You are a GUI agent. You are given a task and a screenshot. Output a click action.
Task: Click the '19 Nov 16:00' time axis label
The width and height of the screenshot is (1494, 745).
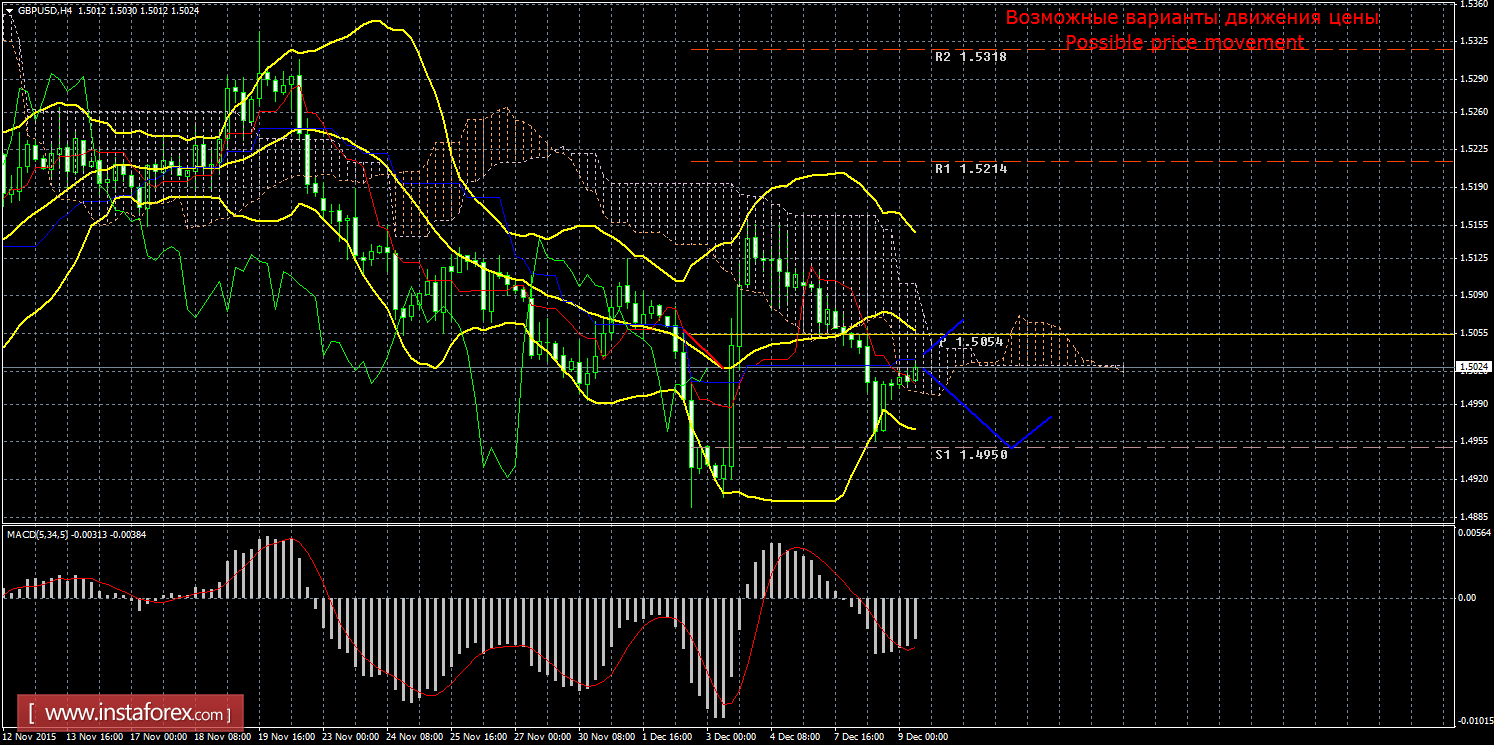click(287, 737)
